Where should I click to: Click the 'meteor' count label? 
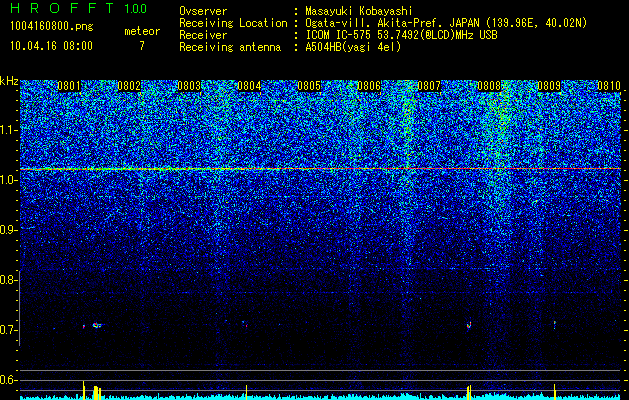(142, 31)
